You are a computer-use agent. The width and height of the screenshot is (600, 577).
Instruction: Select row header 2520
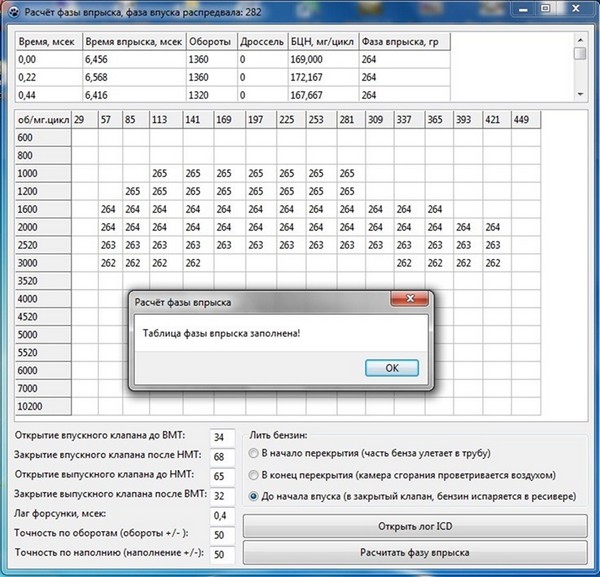click(x=43, y=245)
